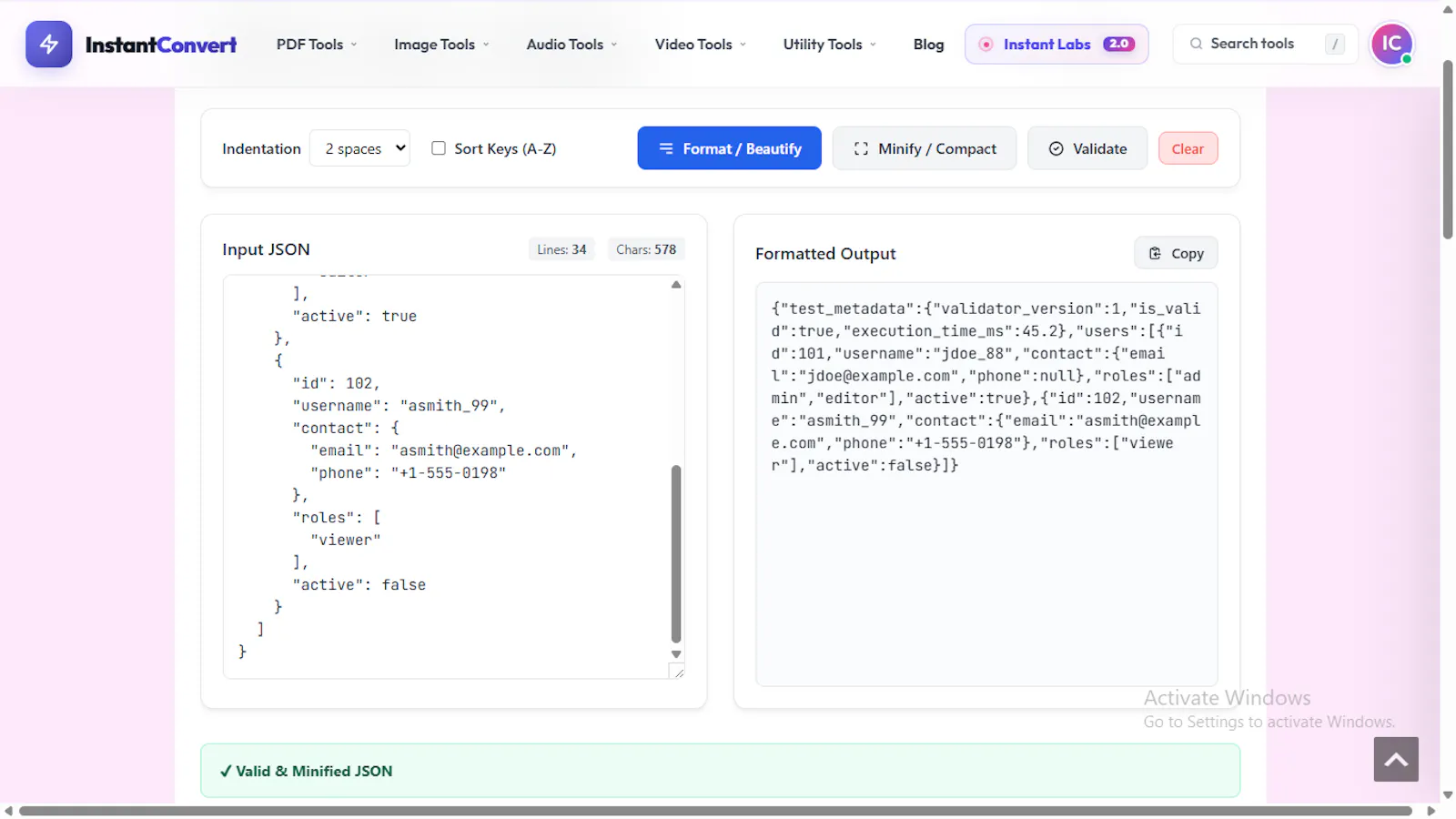Click the Formatted Output text area
Image resolution: width=1456 pixels, height=819 pixels.
986,484
